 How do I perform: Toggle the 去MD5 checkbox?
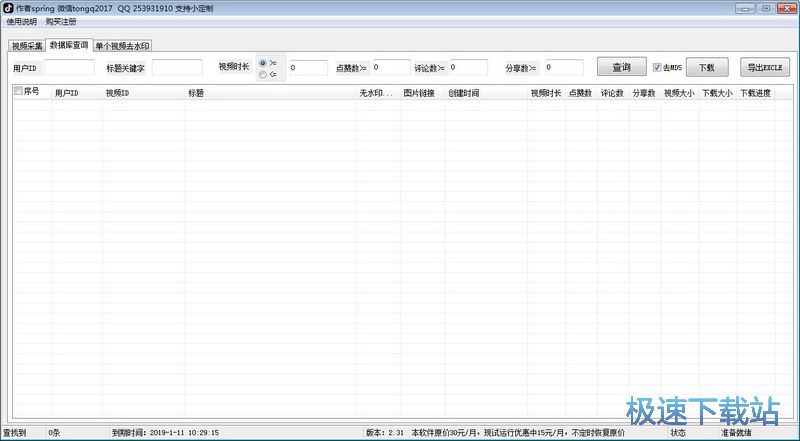[x=657, y=68]
